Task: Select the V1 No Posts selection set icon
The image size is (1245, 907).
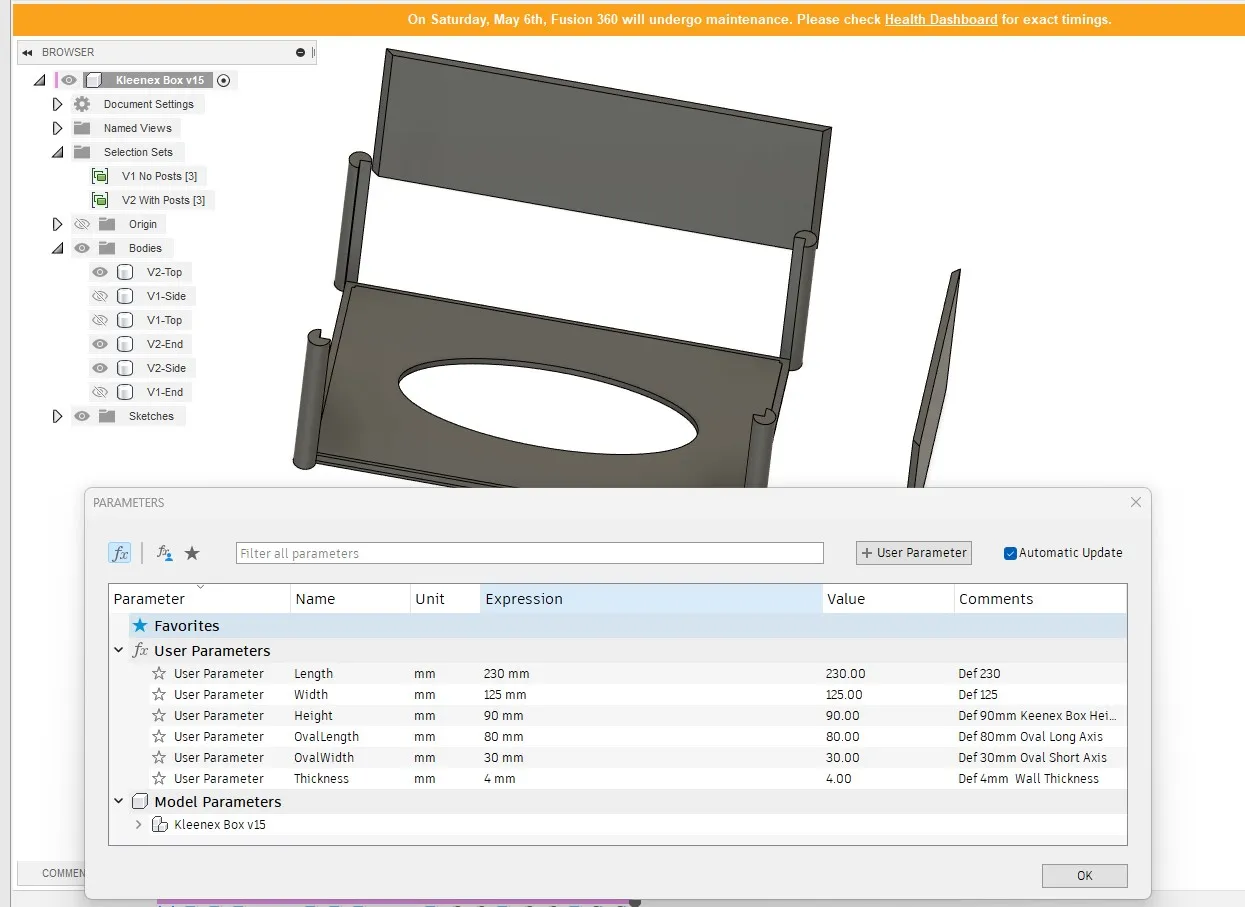Action: pos(100,176)
